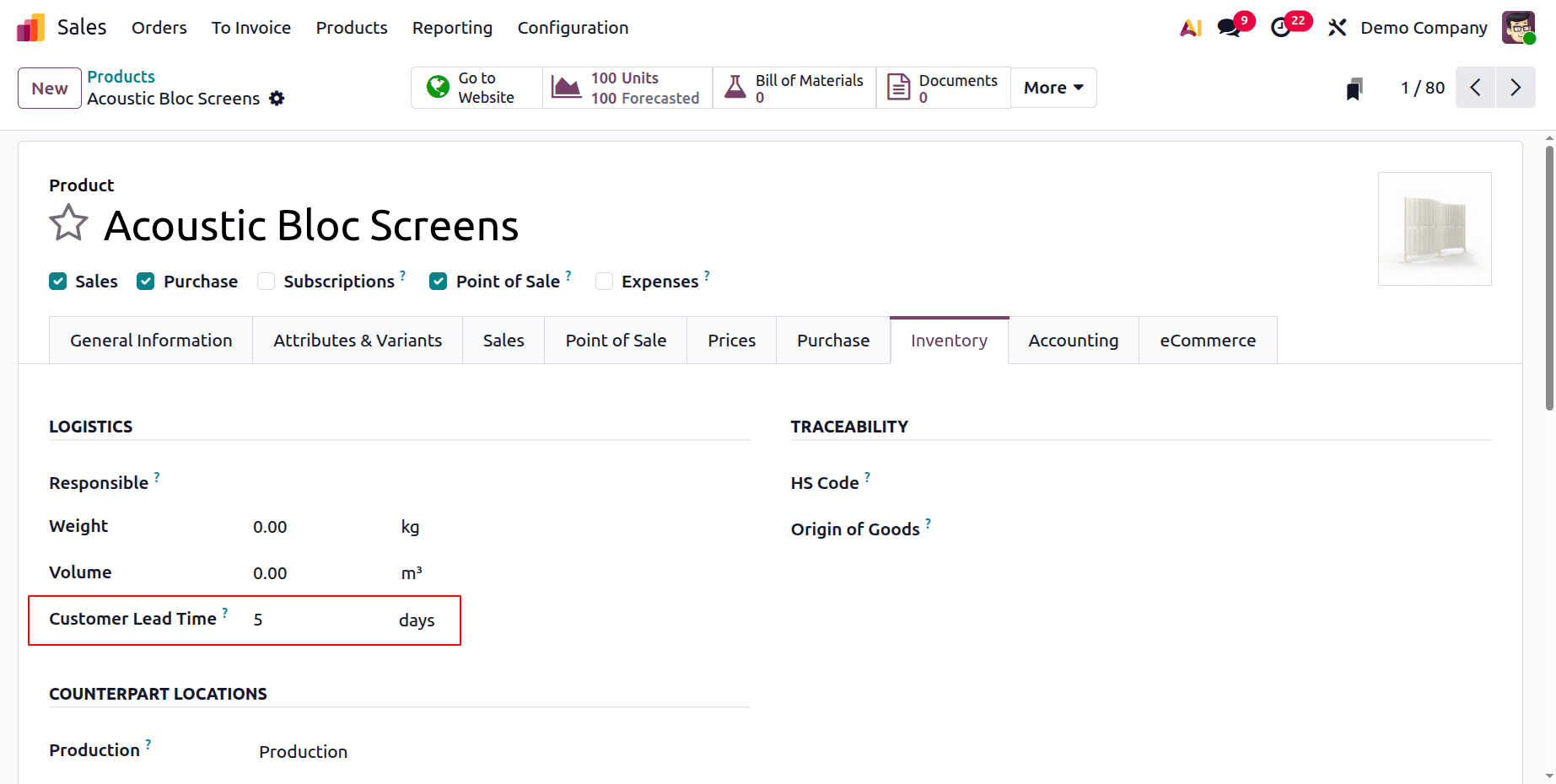Switch to the Accounting tab
This screenshot has width=1556, height=784.
pyautogui.click(x=1073, y=340)
